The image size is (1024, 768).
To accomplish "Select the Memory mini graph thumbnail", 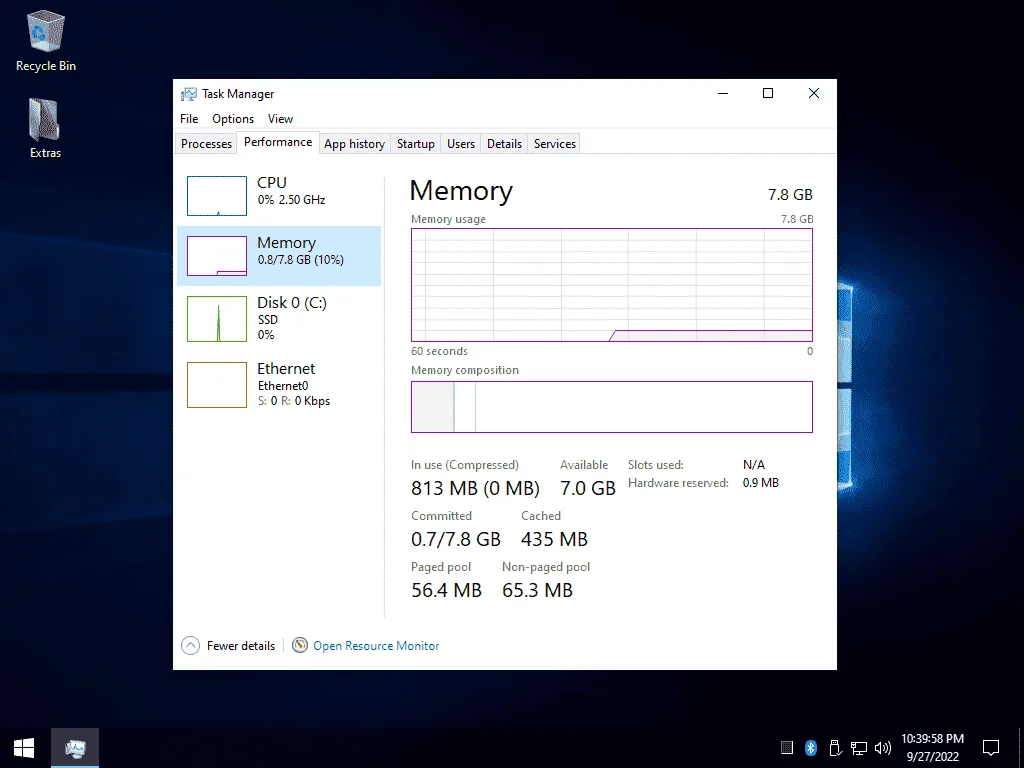I will tap(217, 255).
